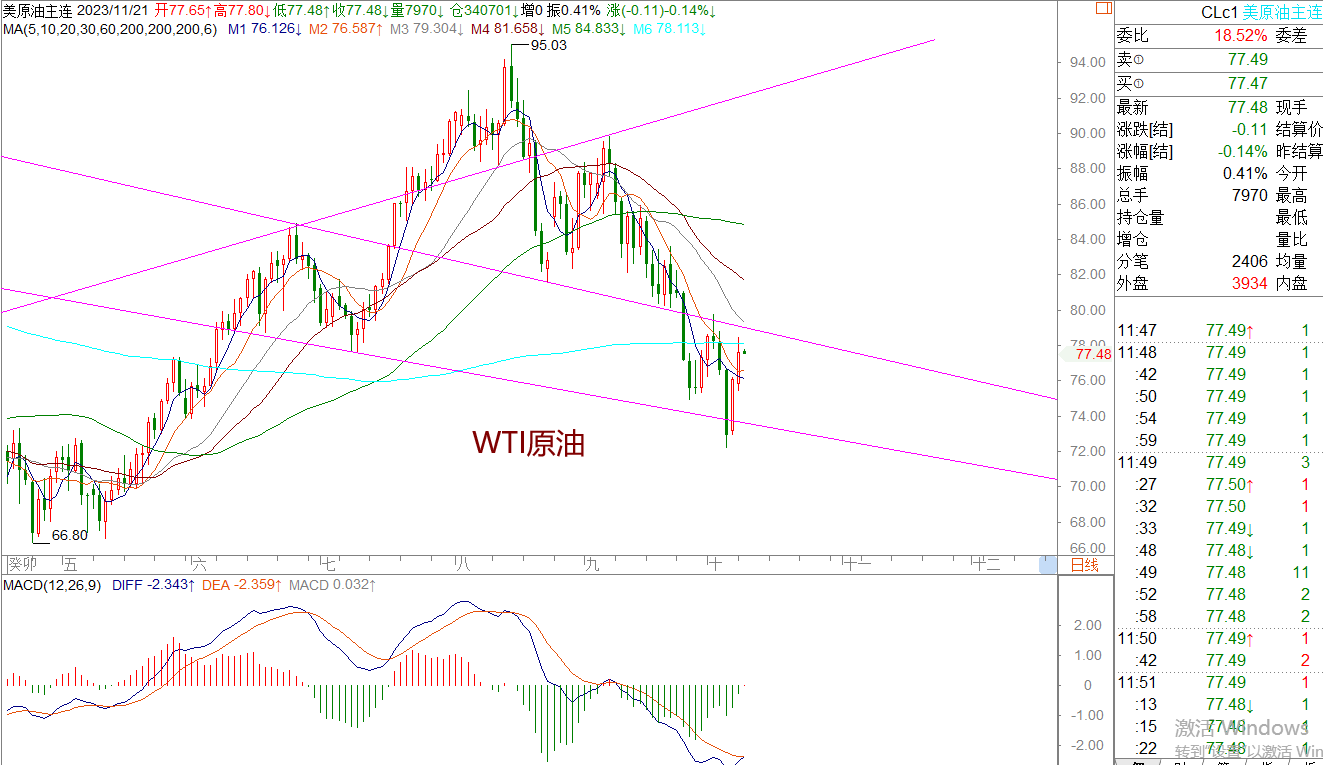Click the 94.00 price axis label
Viewport: 1323px width, 765px height.
(1088, 62)
